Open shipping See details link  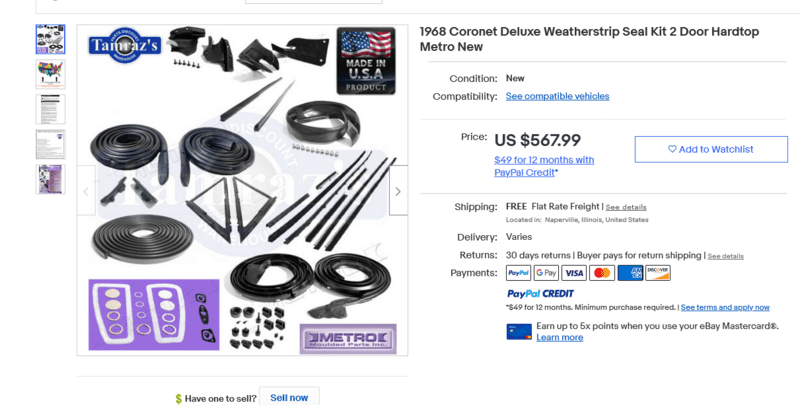626,207
